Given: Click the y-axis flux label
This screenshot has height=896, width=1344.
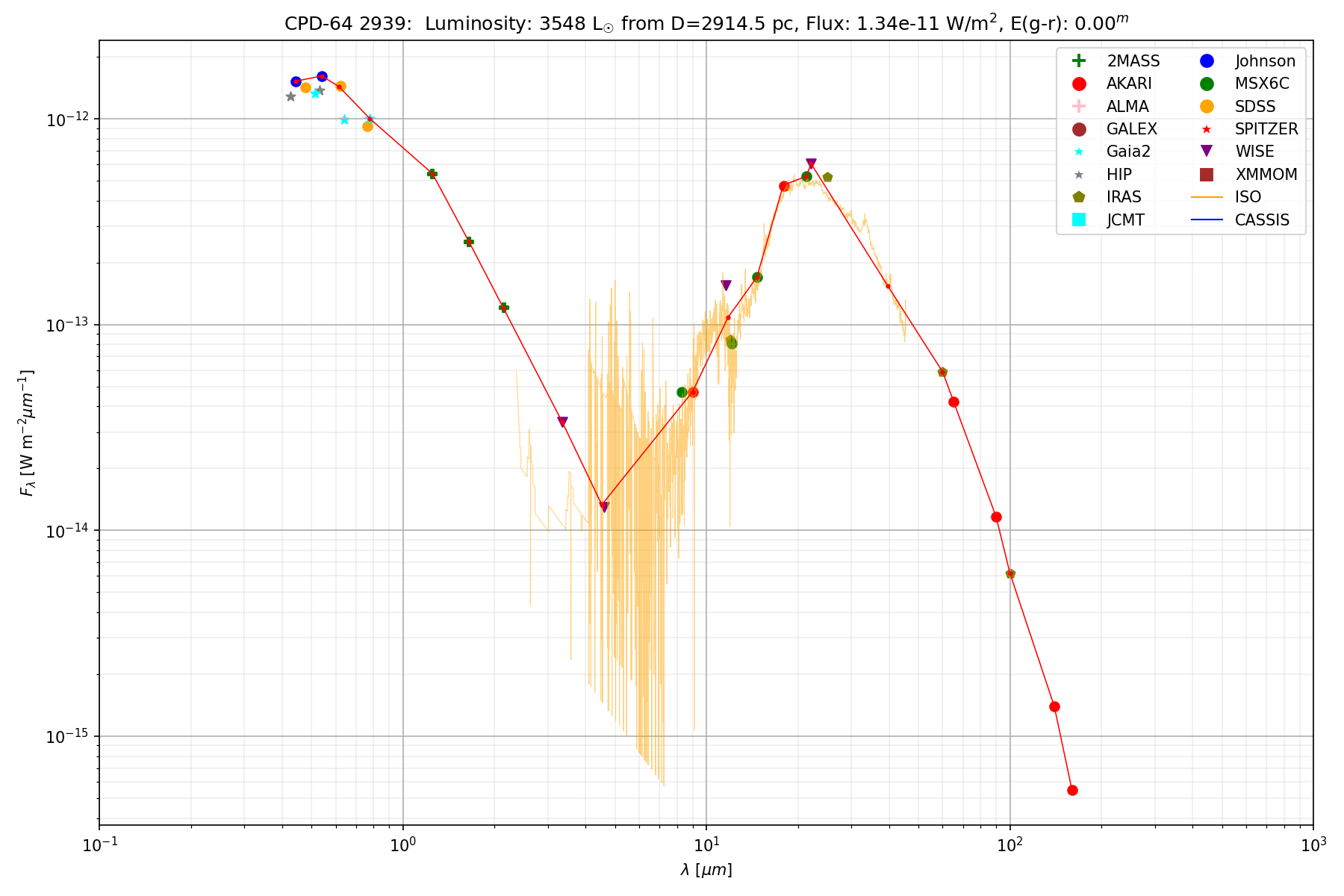Looking at the screenshot, I should (x=28, y=433).
